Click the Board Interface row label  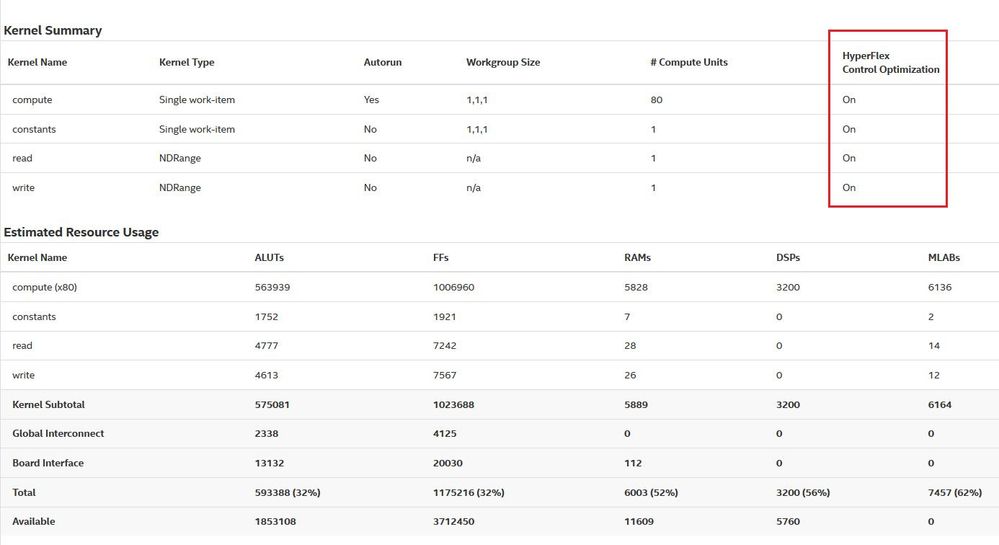click(48, 463)
